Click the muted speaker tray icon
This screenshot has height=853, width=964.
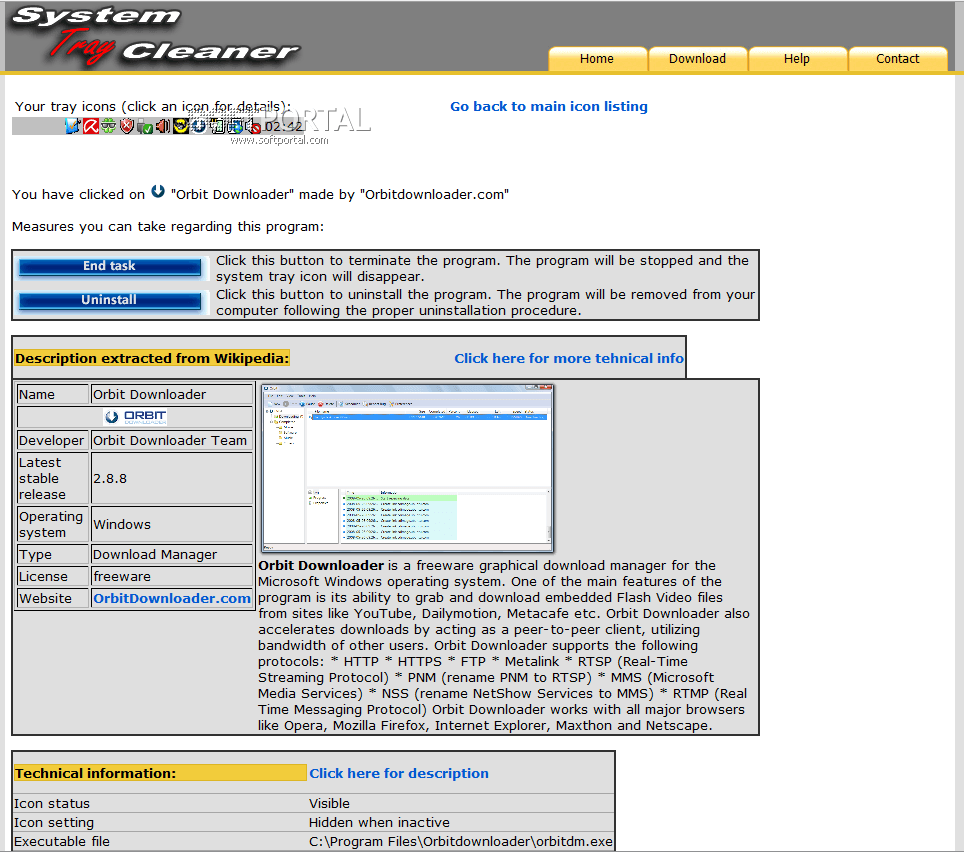(x=253, y=126)
